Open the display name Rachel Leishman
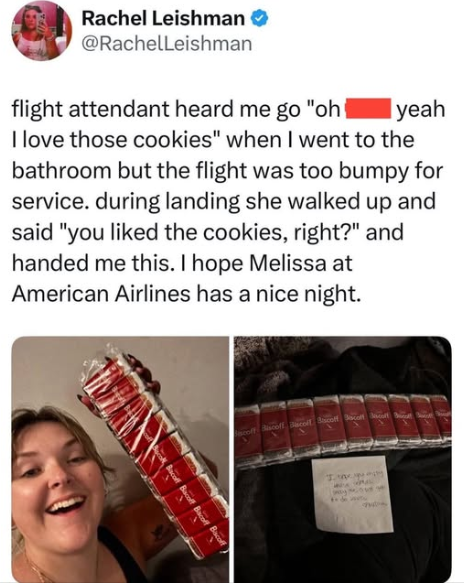464x584 pixels. click(x=163, y=18)
